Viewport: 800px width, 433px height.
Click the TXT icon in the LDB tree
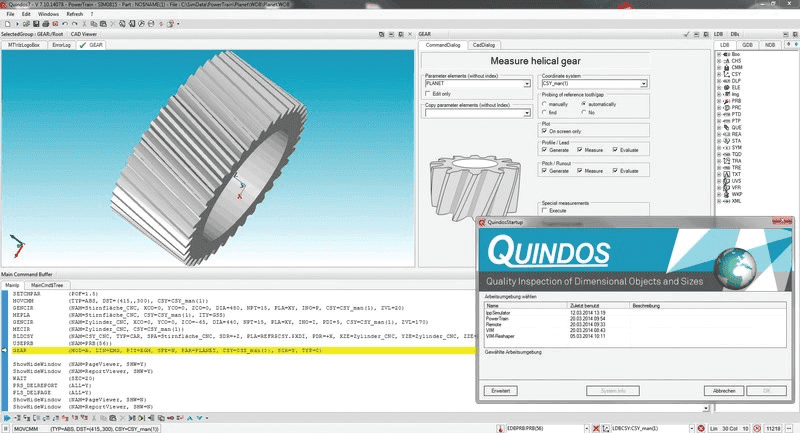pyautogui.click(x=727, y=174)
